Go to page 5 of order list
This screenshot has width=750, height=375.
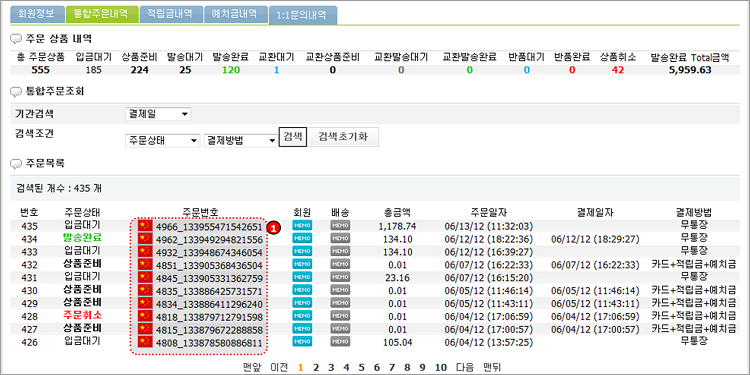[361, 367]
